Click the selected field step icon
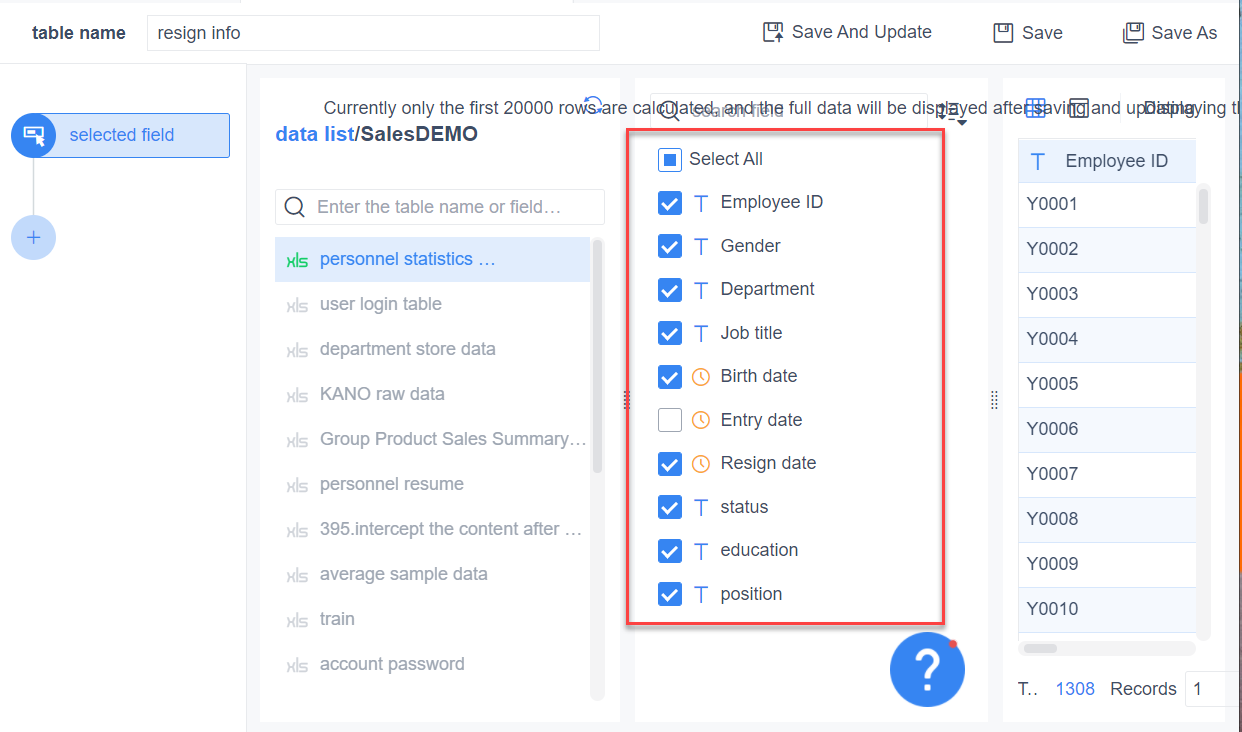The width and height of the screenshot is (1242, 732). [x=34, y=135]
